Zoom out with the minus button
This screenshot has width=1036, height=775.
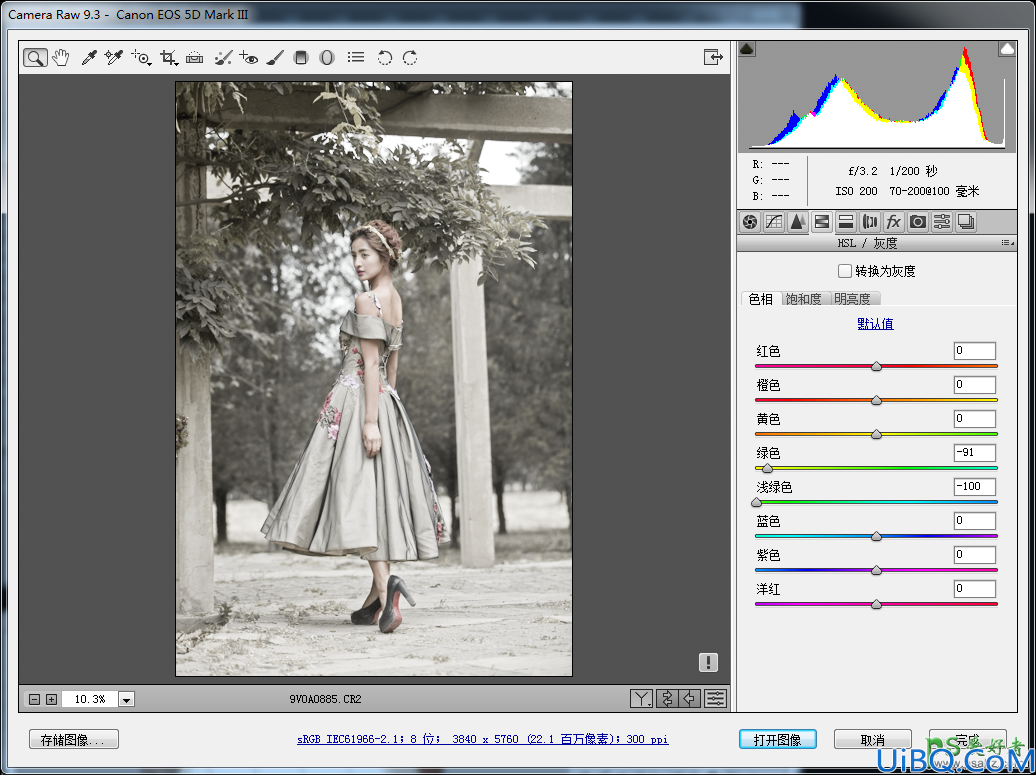point(35,699)
